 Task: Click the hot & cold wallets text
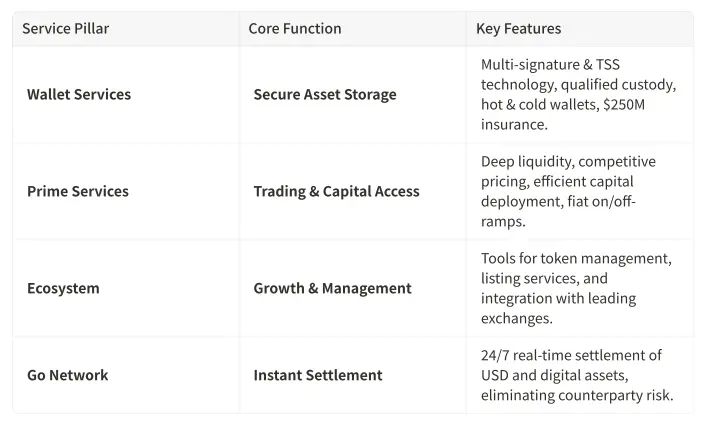(540, 104)
